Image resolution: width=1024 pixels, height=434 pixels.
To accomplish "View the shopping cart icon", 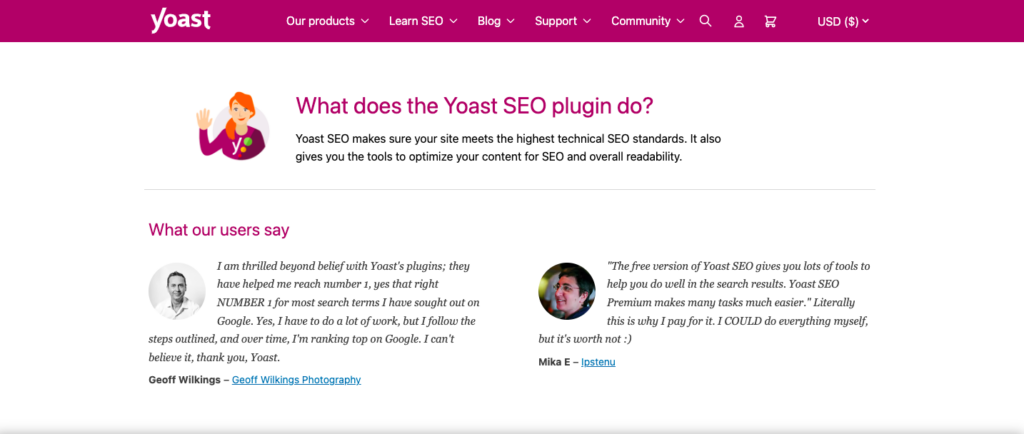I will tap(771, 21).
